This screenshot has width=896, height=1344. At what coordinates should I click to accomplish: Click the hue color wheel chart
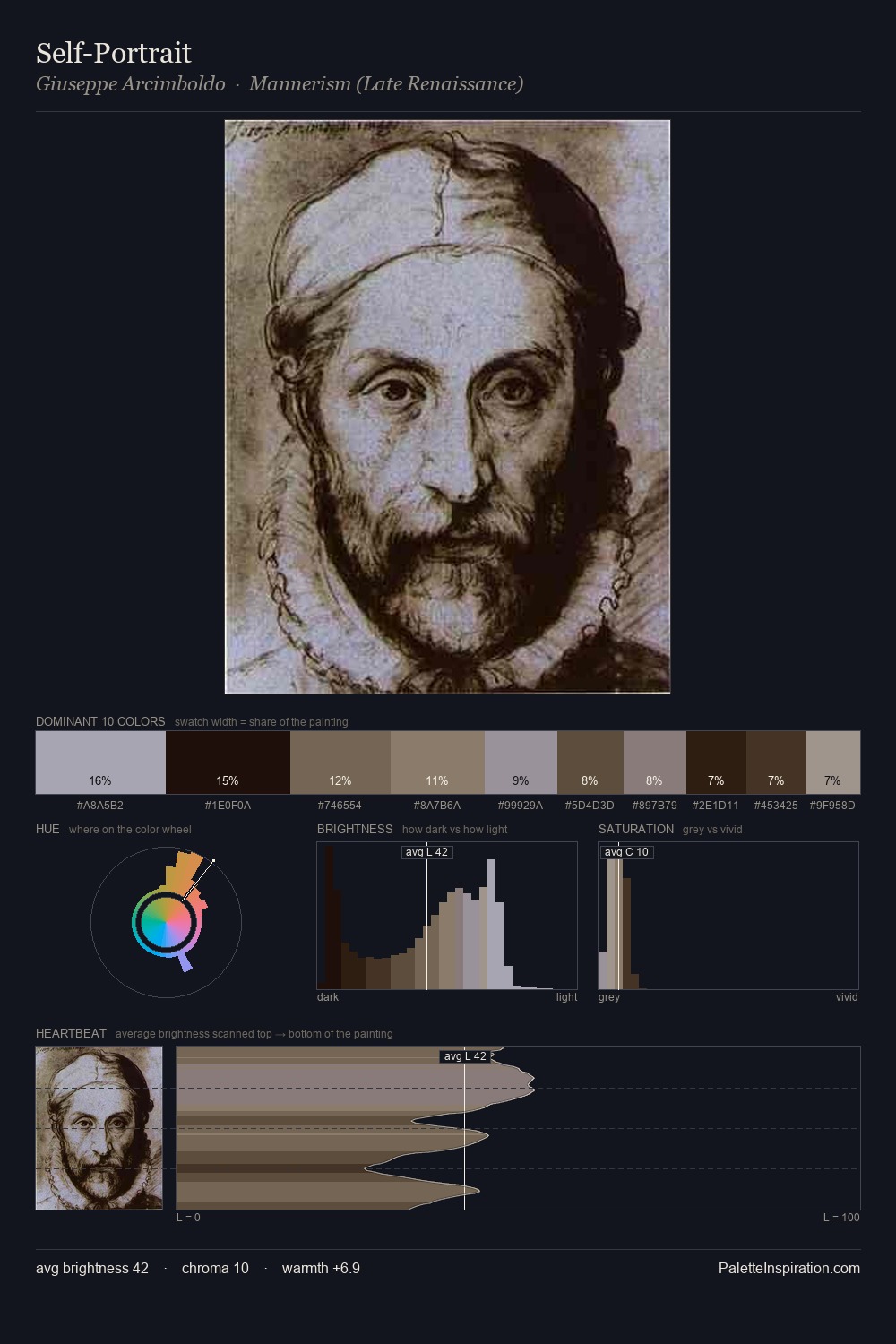point(166,922)
